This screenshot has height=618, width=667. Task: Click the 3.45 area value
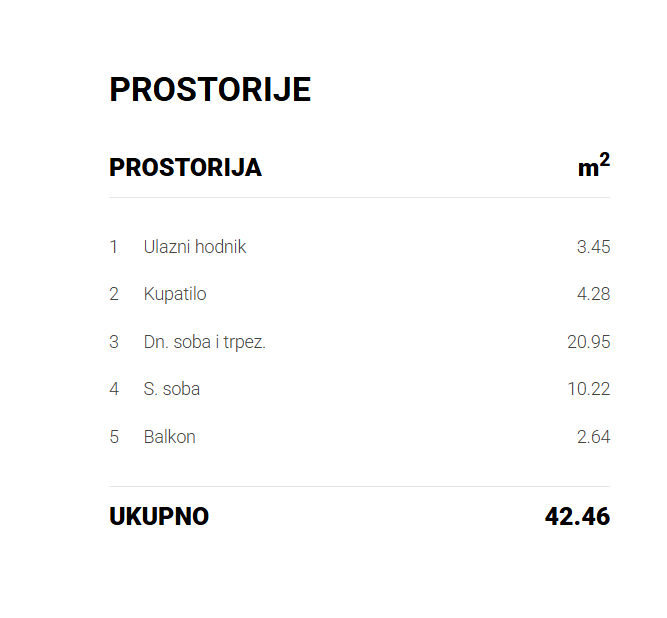click(593, 247)
